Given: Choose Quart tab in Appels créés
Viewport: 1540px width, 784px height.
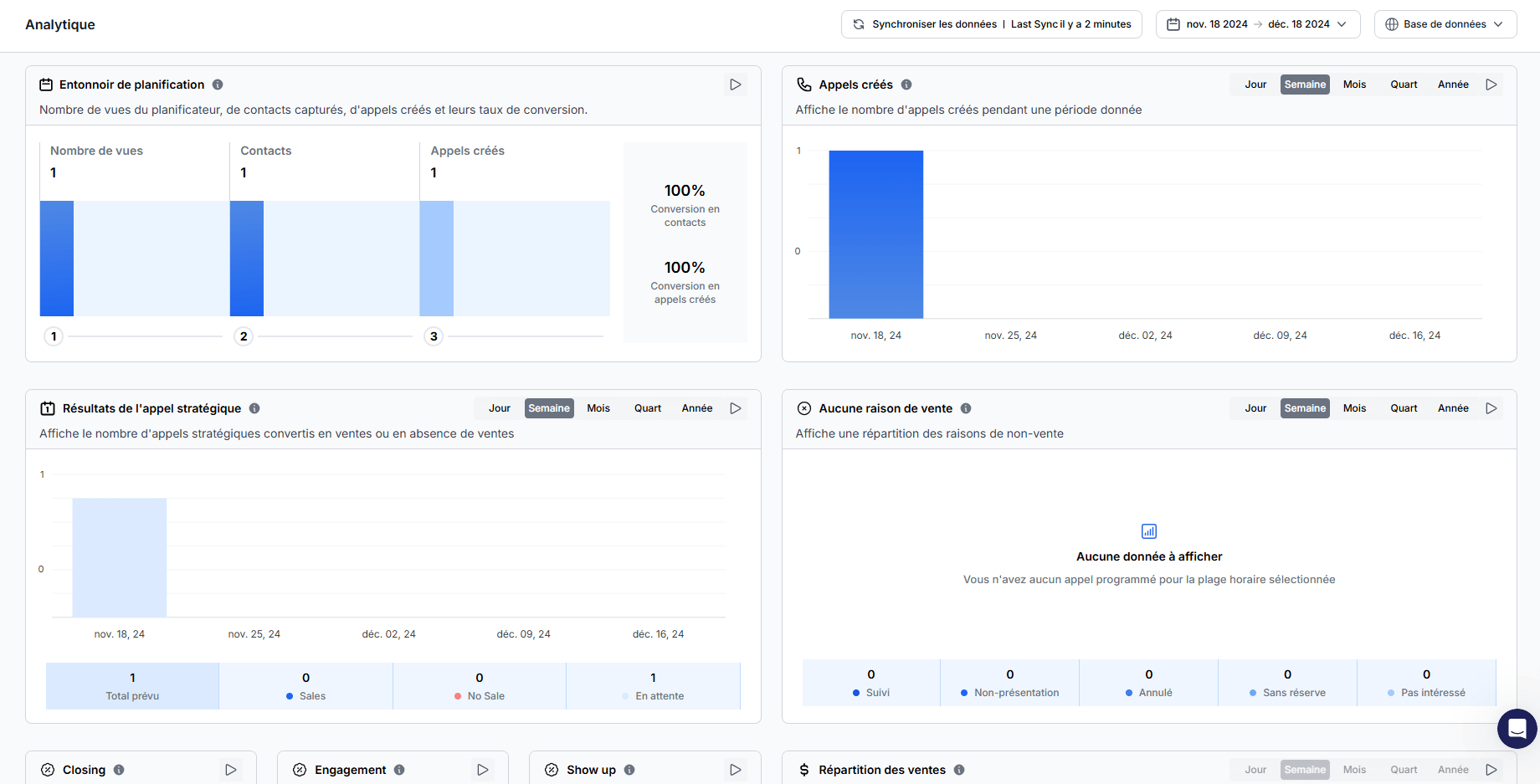Looking at the screenshot, I should tap(1404, 85).
